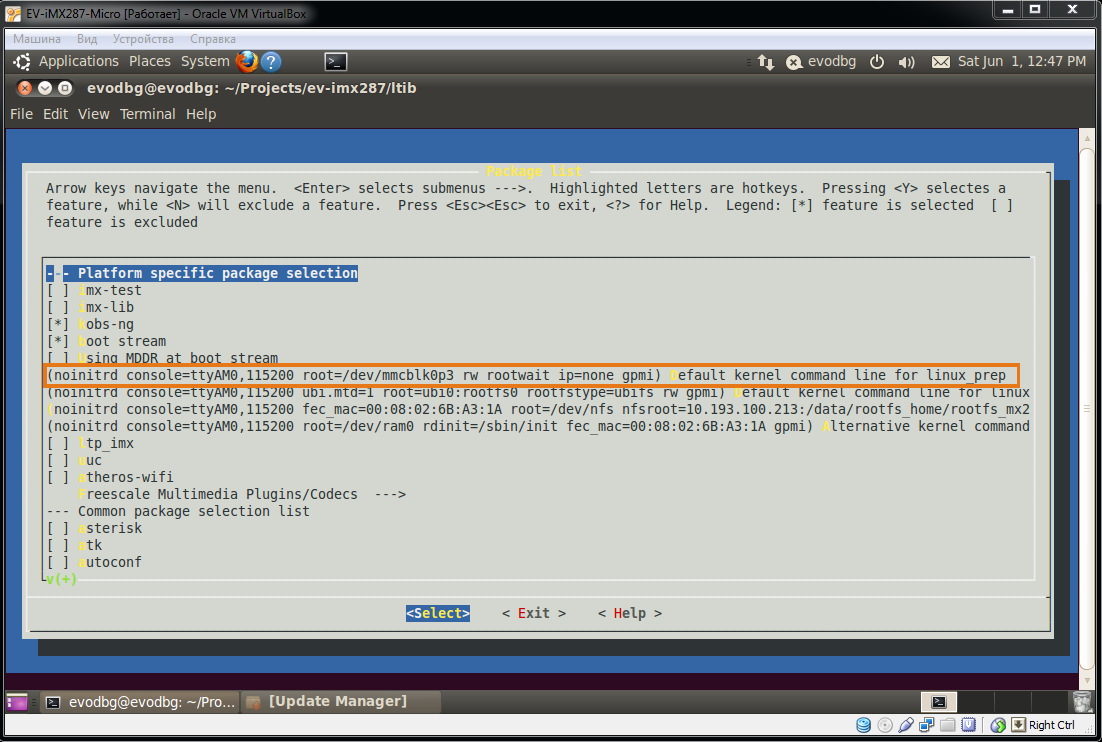The height and width of the screenshot is (742, 1102).
Task: Toggle the imx-test package checkbox
Action: pyautogui.click(x=58, y=290)
